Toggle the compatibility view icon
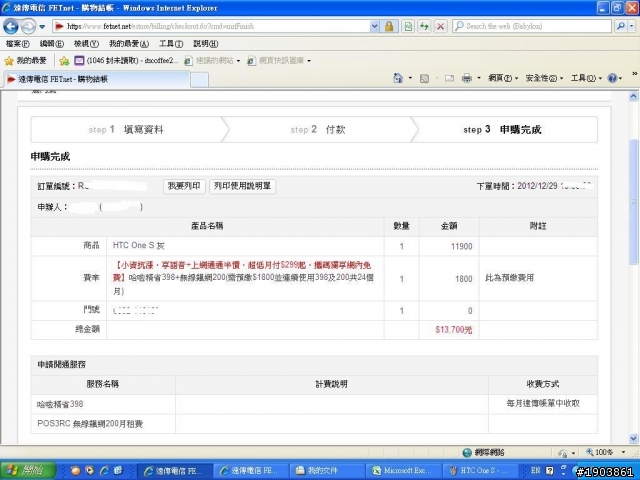Viewport: 640px width, 480px height. tap(408, 27)
